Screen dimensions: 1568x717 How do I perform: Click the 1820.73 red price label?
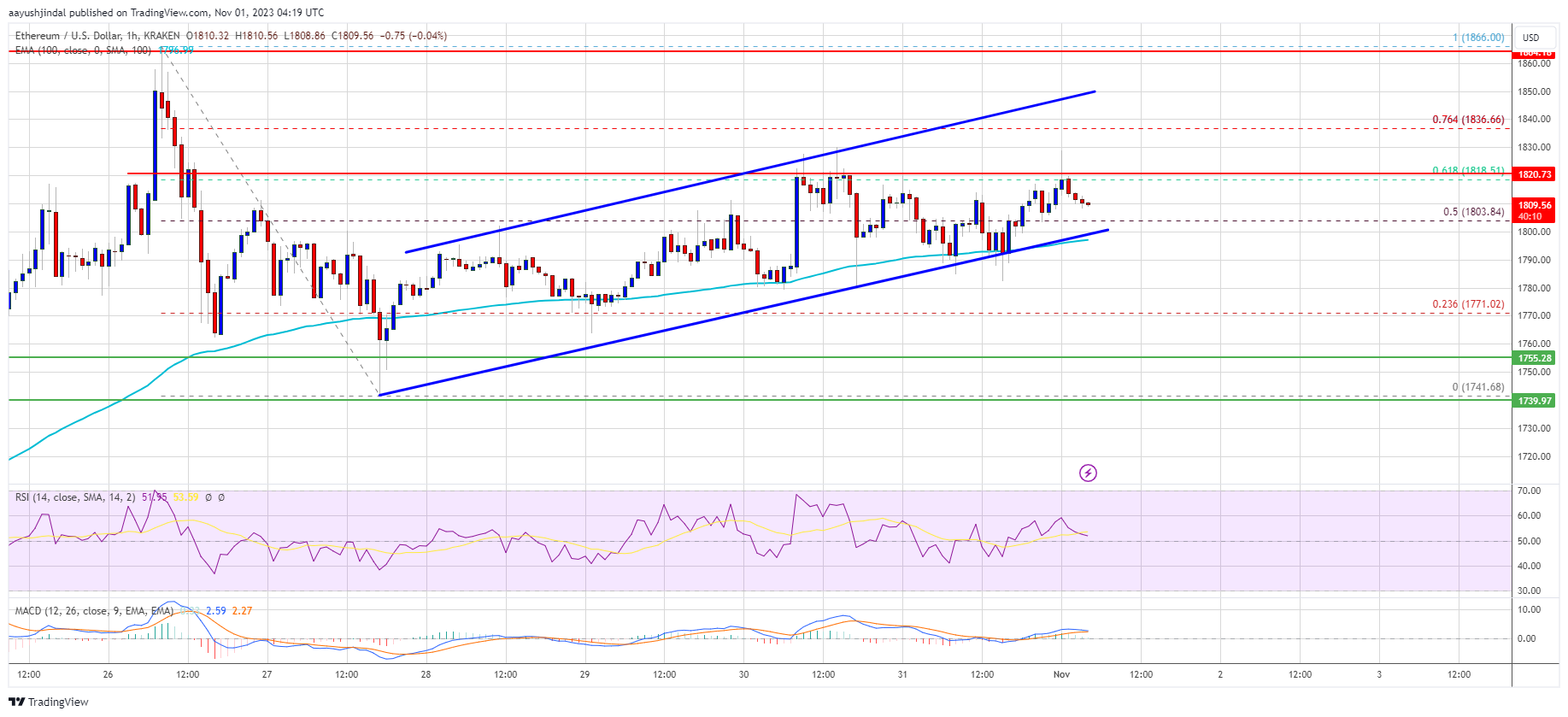coord(1534,174)
